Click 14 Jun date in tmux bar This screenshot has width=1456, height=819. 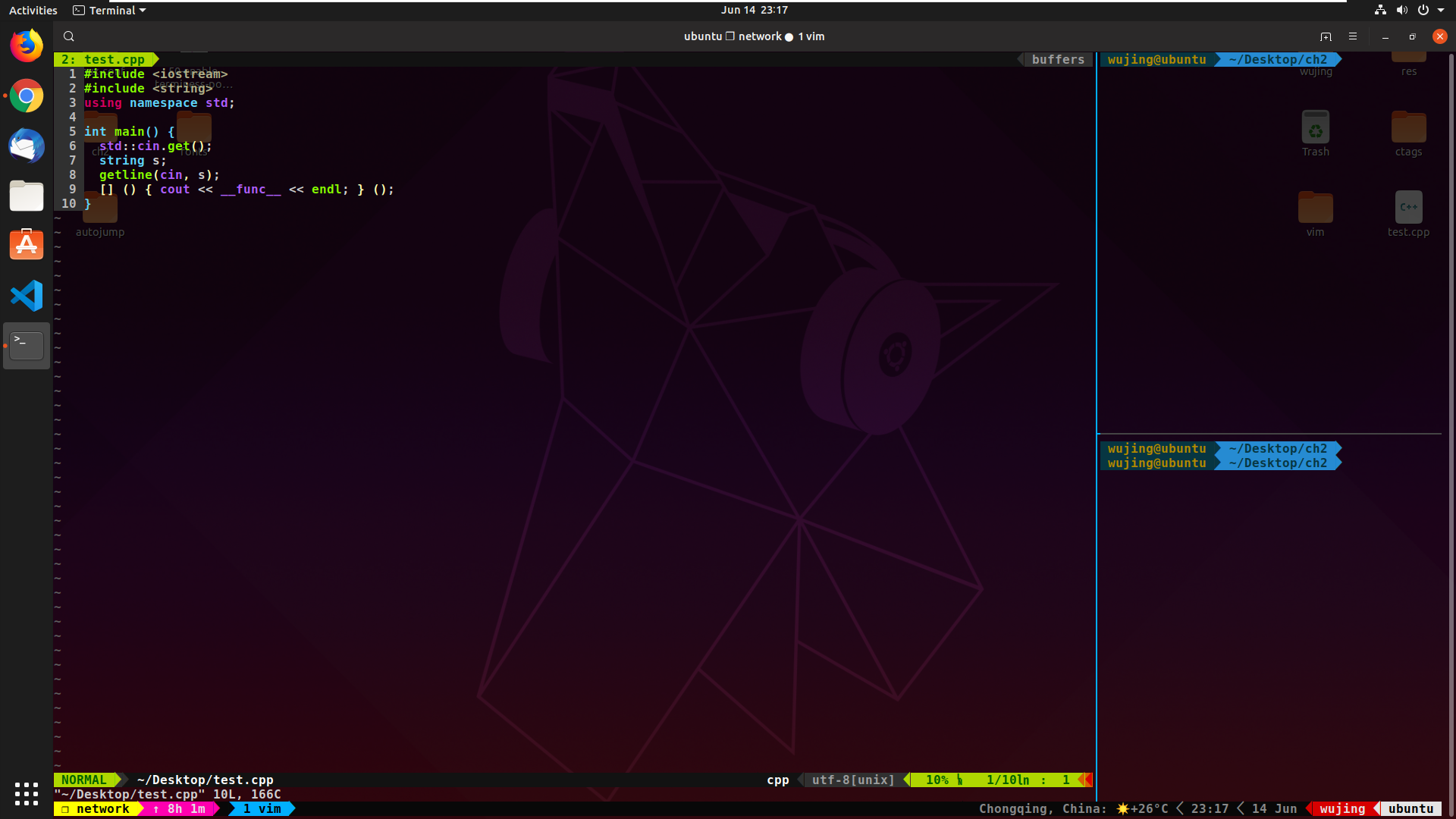click(x=1274, y=809)
